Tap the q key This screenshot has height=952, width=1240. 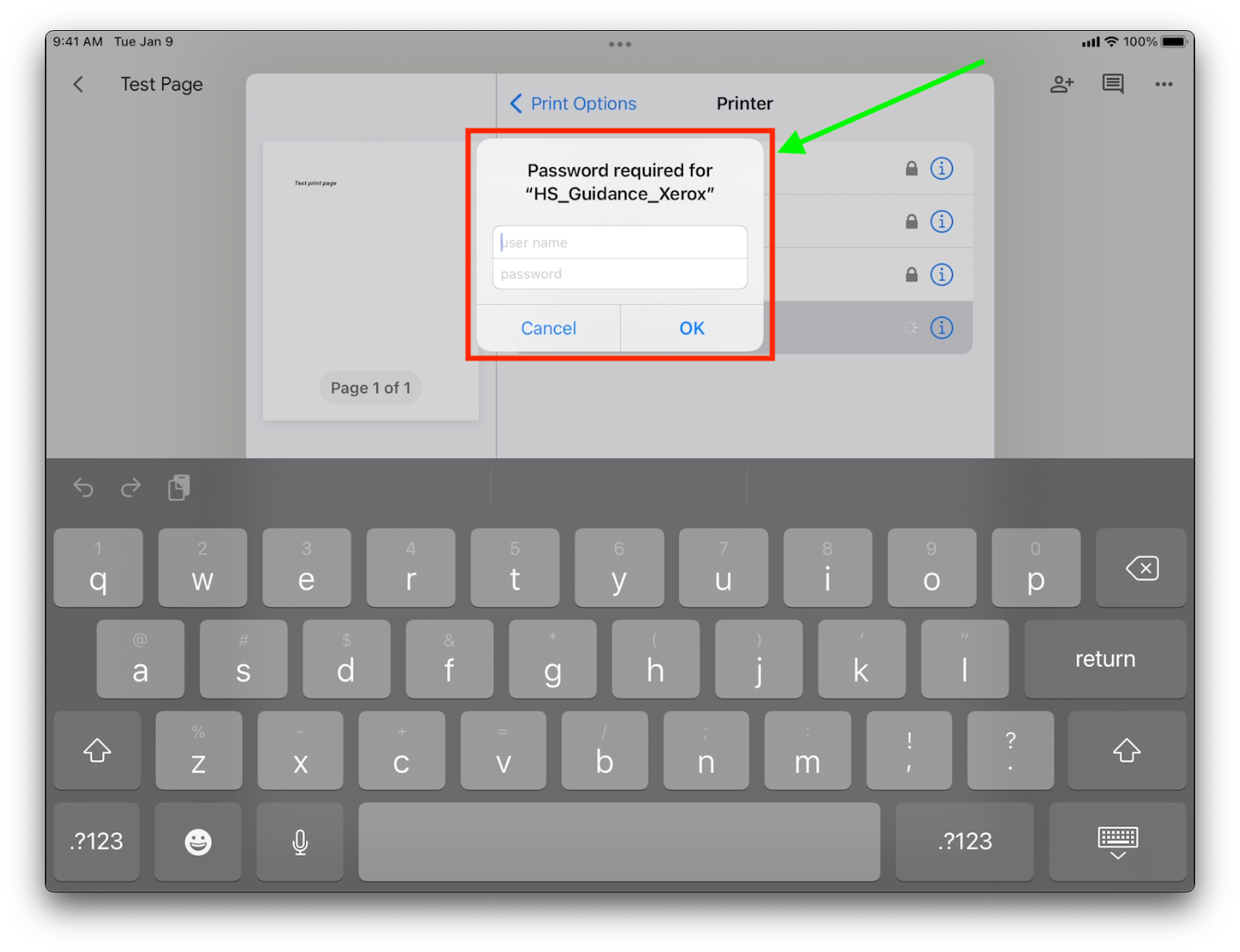coord(98,568)
